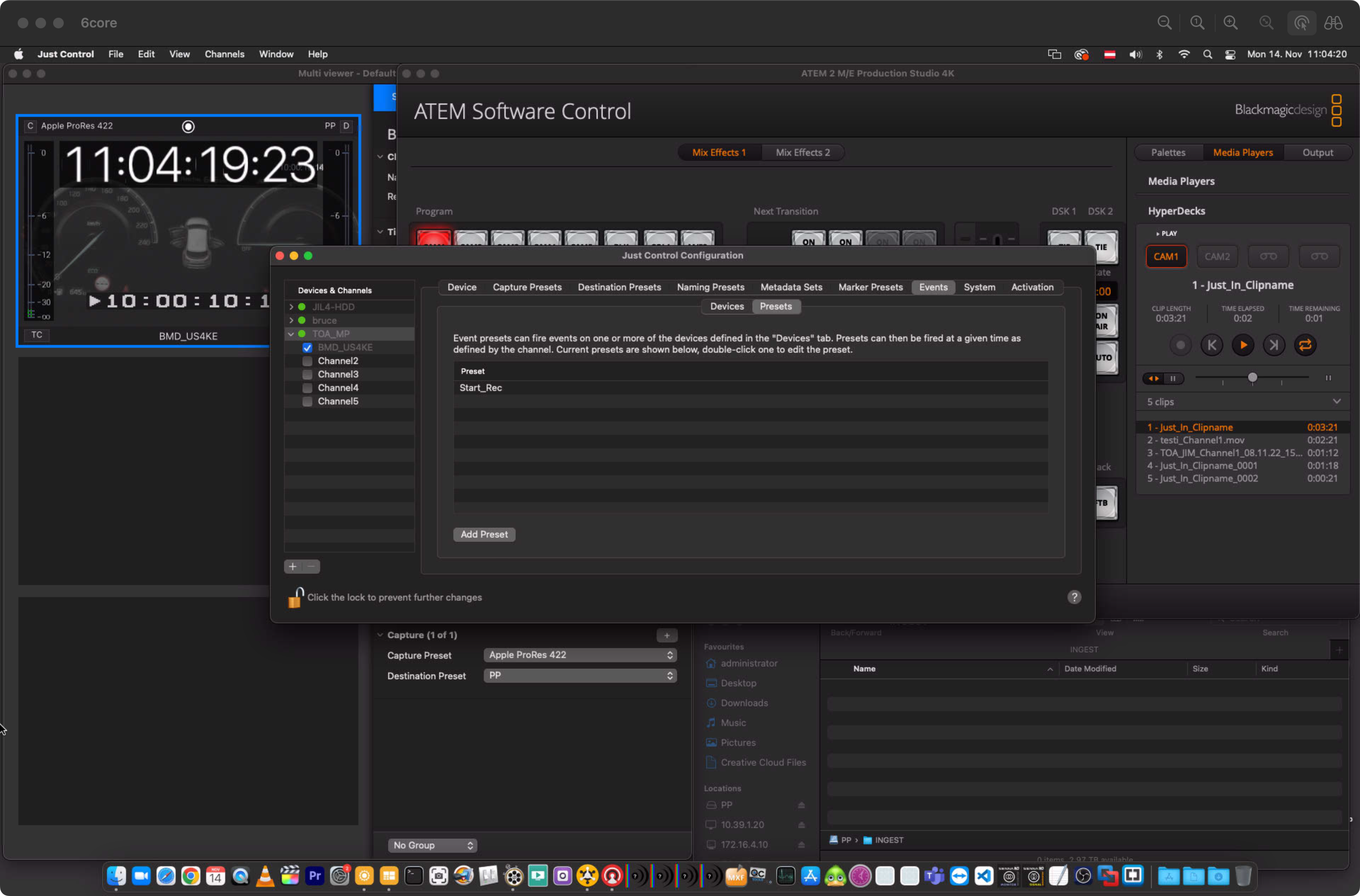Click the HyperDeck record button
Screen dimensions: 1360x896
pos(1180,345)
